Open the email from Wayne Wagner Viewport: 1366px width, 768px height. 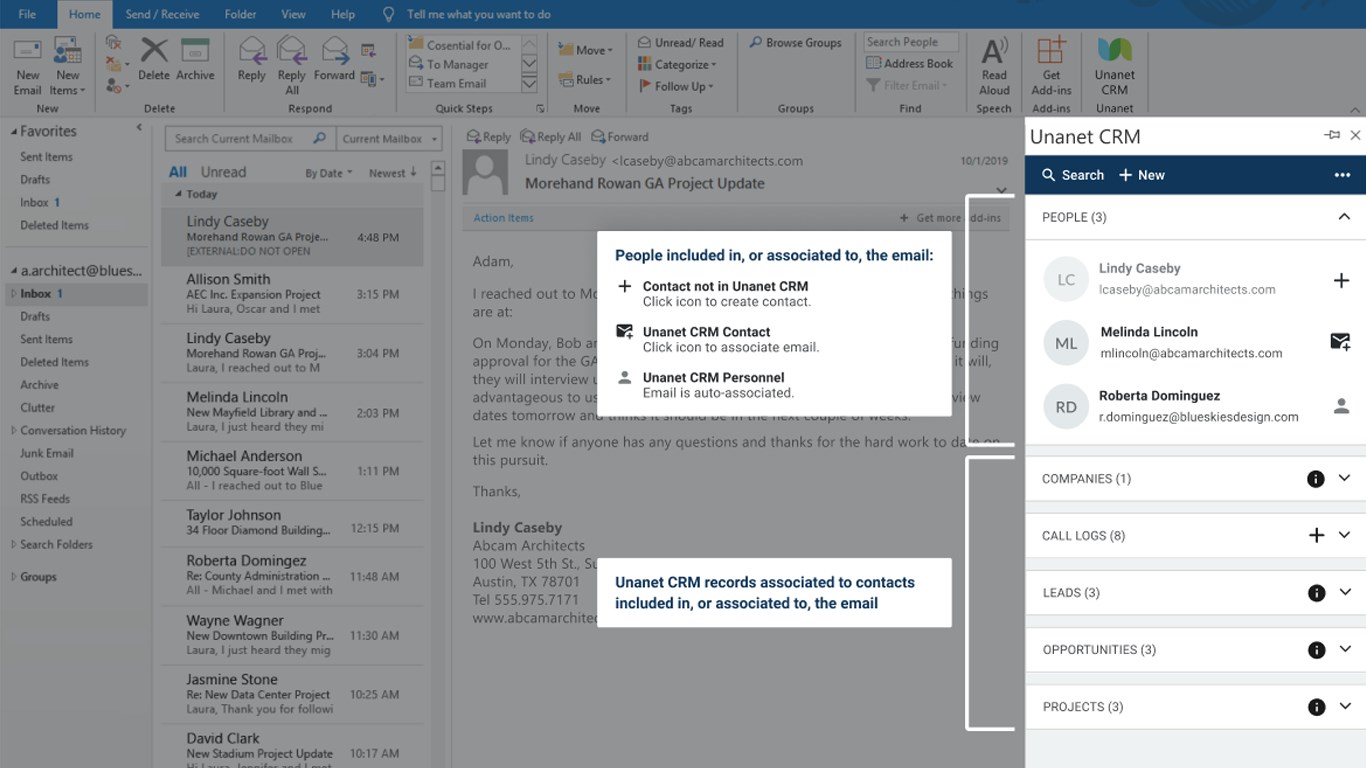(292, 635)
